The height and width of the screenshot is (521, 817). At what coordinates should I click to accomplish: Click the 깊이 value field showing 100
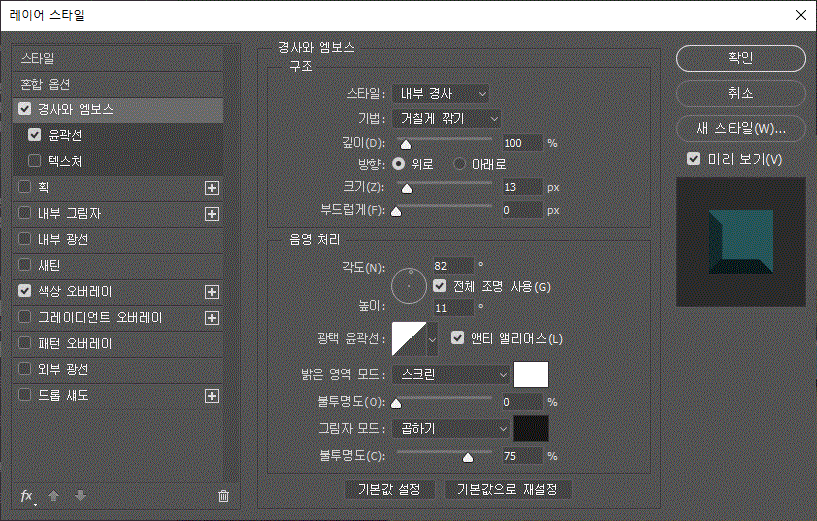tap(522, 143)
